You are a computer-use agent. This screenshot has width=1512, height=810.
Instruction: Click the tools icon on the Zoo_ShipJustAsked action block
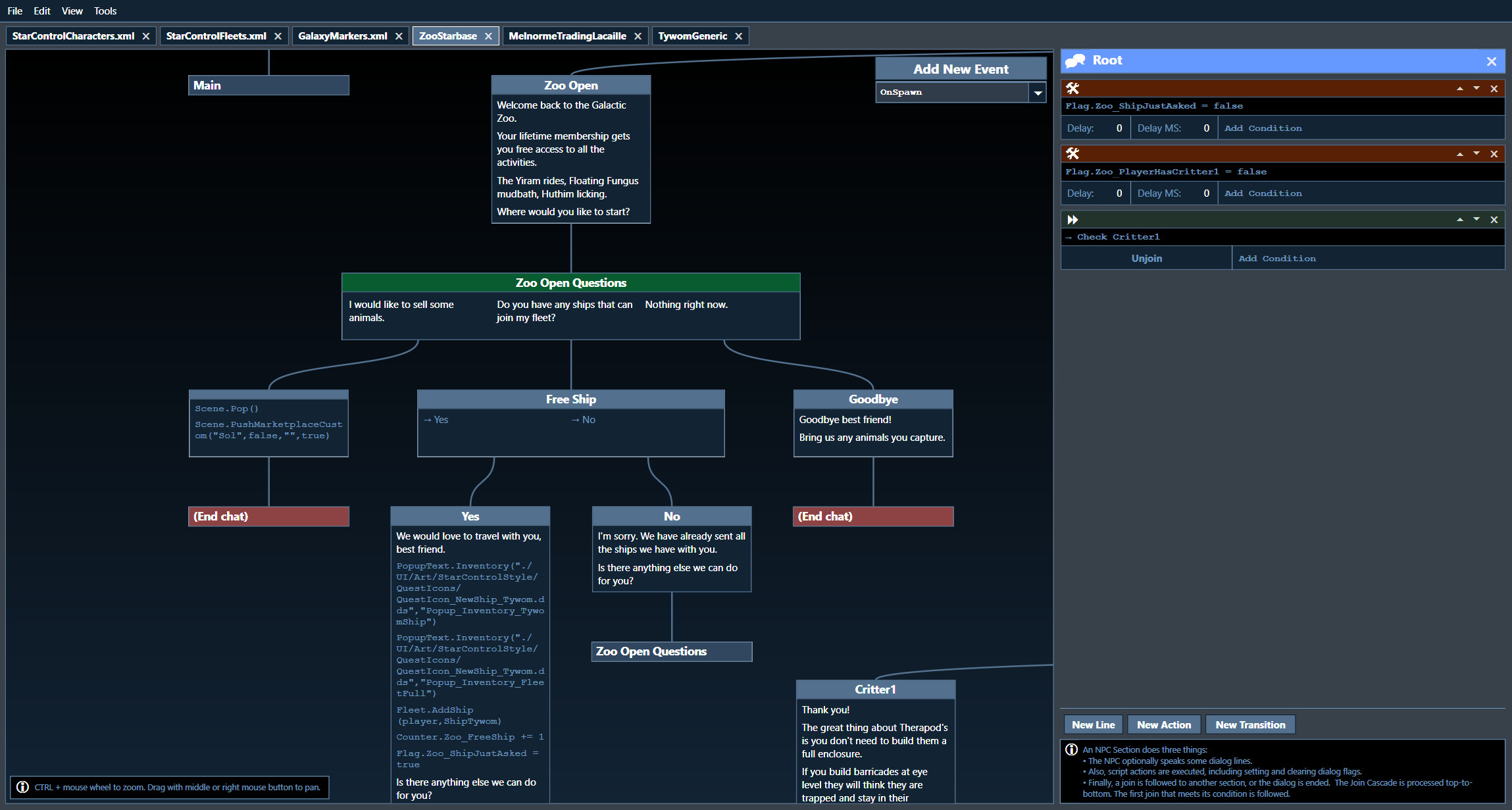[x=1072, y=88]
